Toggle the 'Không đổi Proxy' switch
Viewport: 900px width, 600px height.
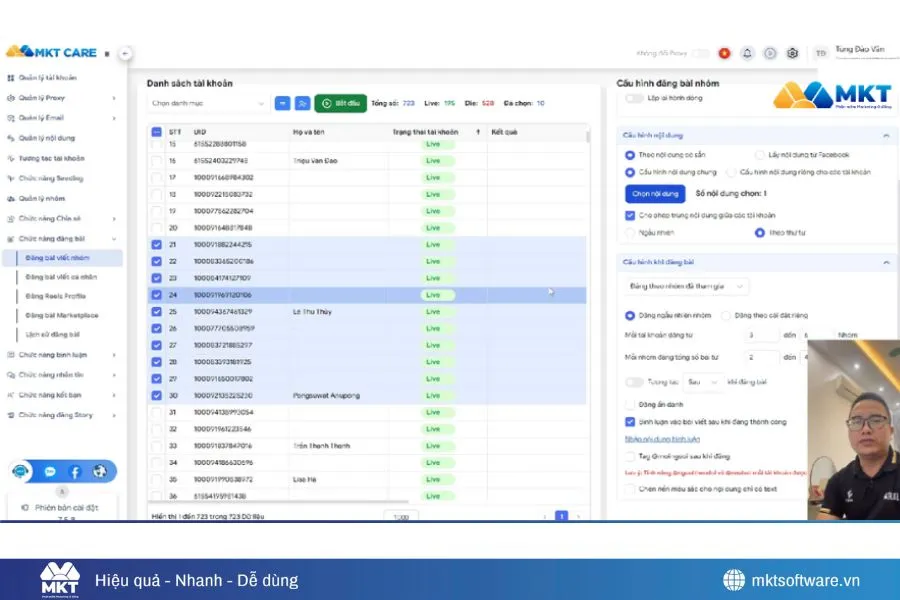[700, 53]
